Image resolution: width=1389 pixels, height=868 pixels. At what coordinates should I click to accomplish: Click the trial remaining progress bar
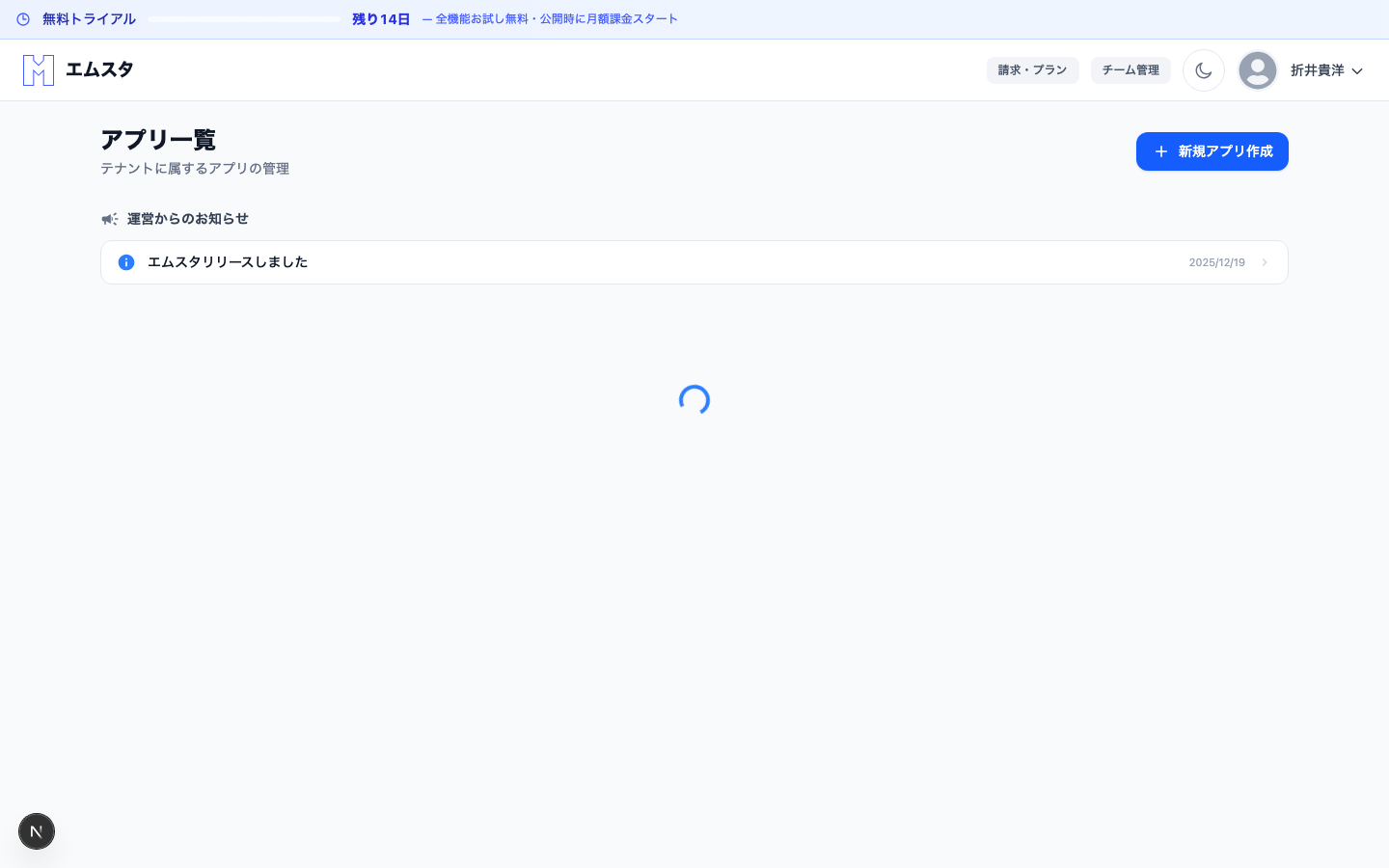[244, 19]
